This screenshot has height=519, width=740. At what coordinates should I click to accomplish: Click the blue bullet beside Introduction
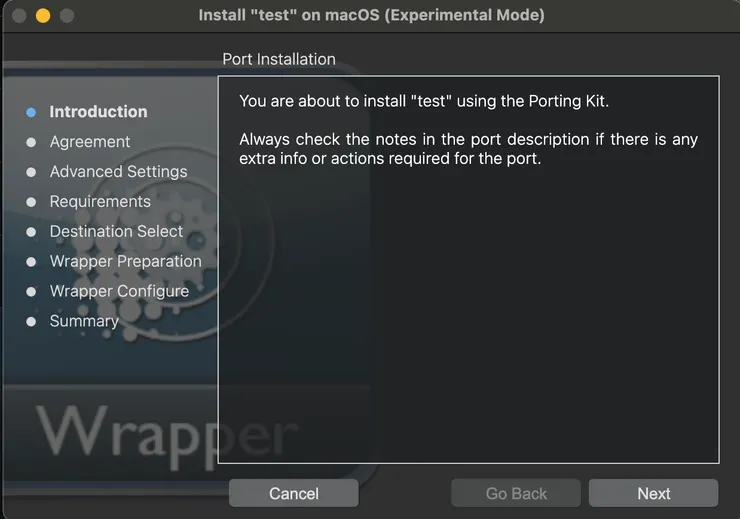pos(31,112)
